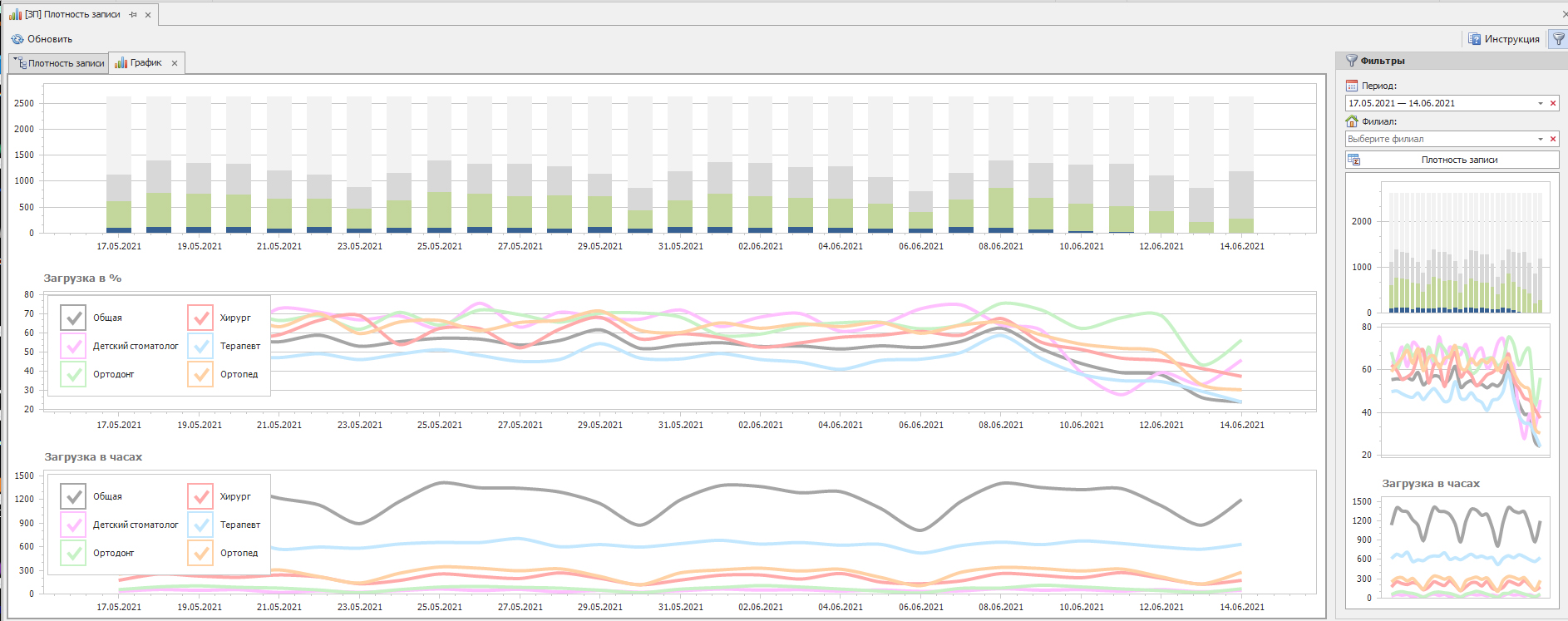Toggle the filter funnel button in toolbar
This screenshot has width=1568, height=621.
click(1558, 39)
